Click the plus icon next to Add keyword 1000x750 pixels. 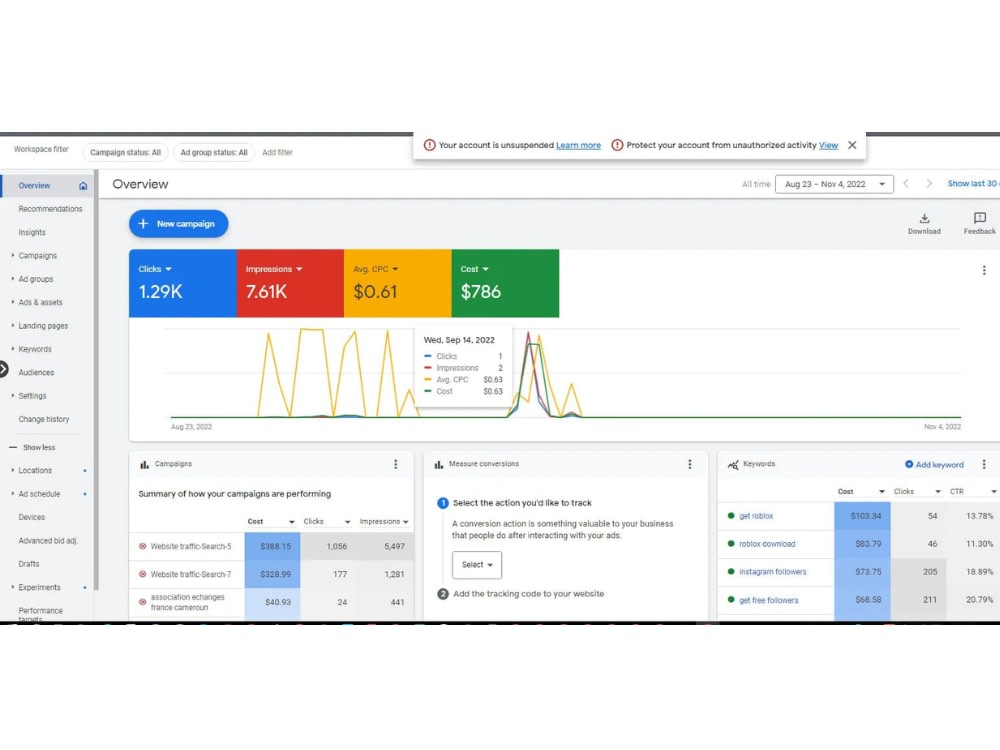pos(909,464)
